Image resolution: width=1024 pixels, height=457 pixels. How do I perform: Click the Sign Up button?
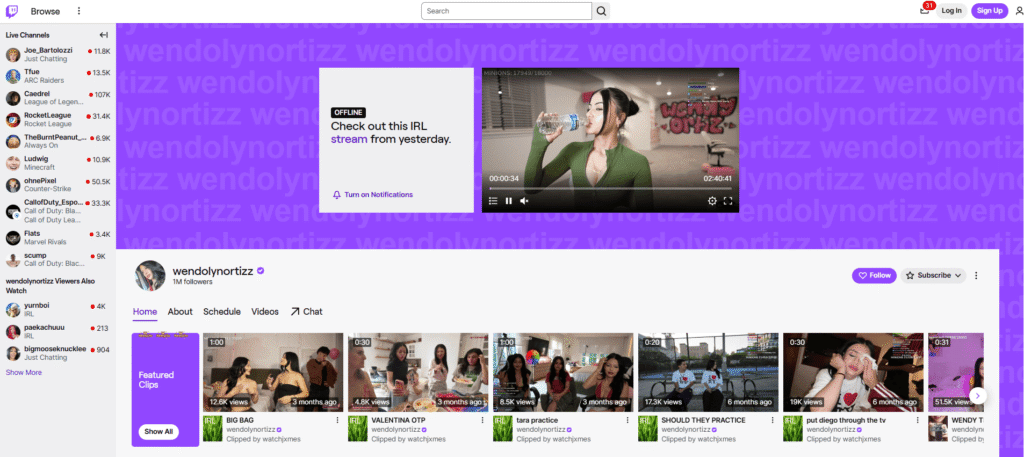pos(989,11)
